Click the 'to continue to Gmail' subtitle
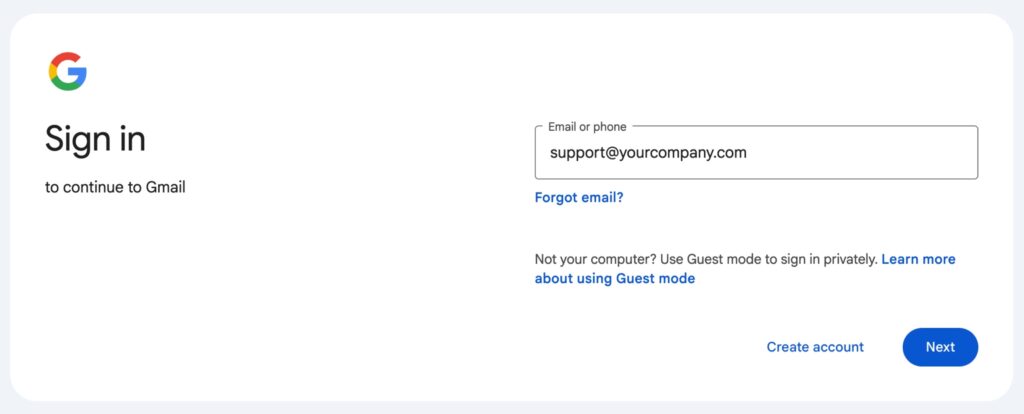1024x414 pixels. (115, 187)
